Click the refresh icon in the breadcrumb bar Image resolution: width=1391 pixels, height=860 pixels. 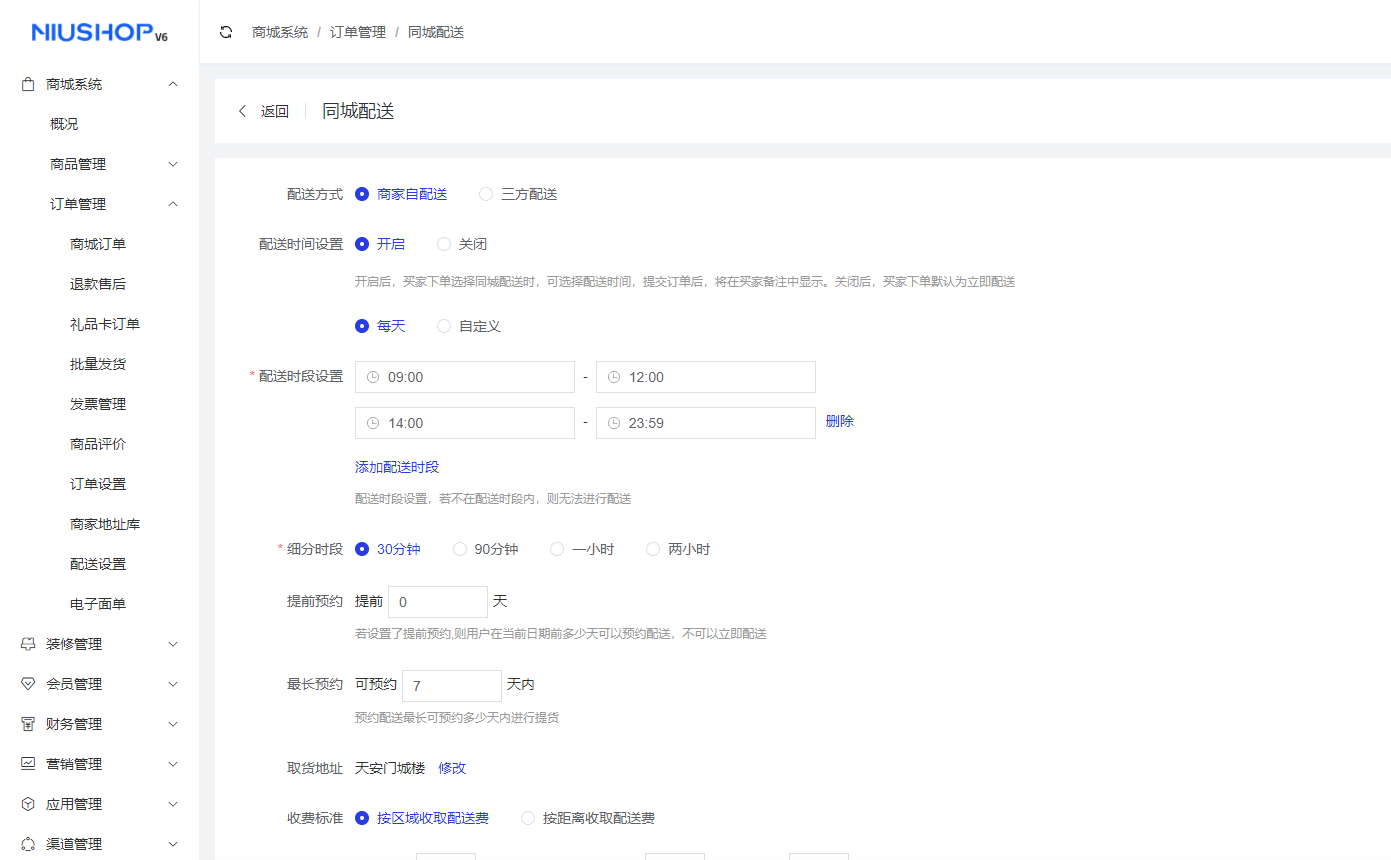225,31
